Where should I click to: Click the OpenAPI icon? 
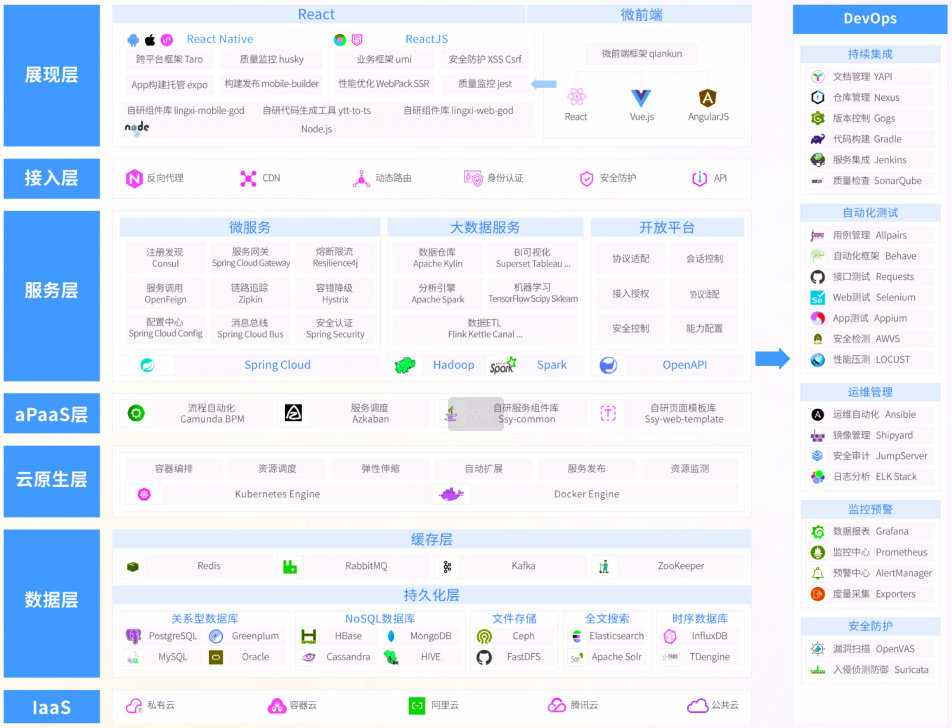[x=608, y=365]
